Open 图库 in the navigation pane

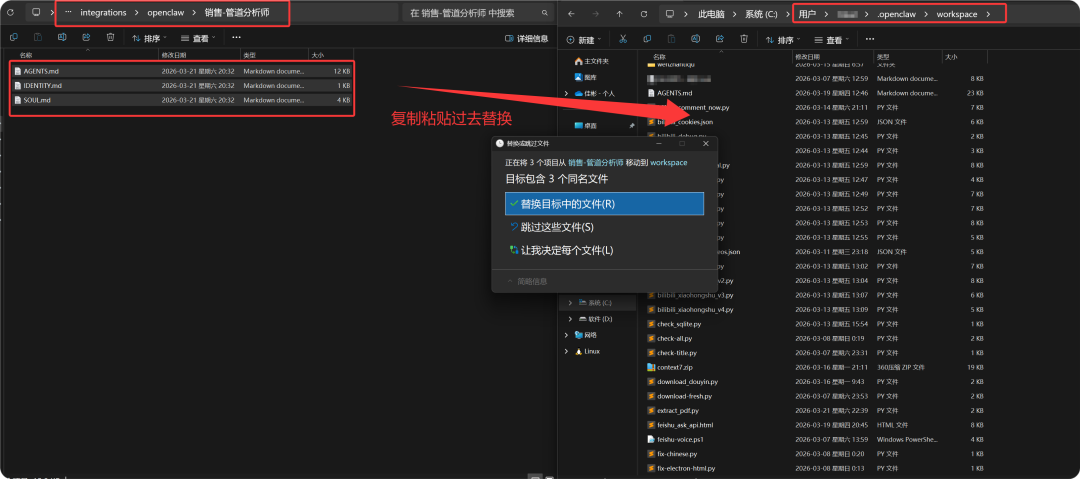[x=585, y=77]
